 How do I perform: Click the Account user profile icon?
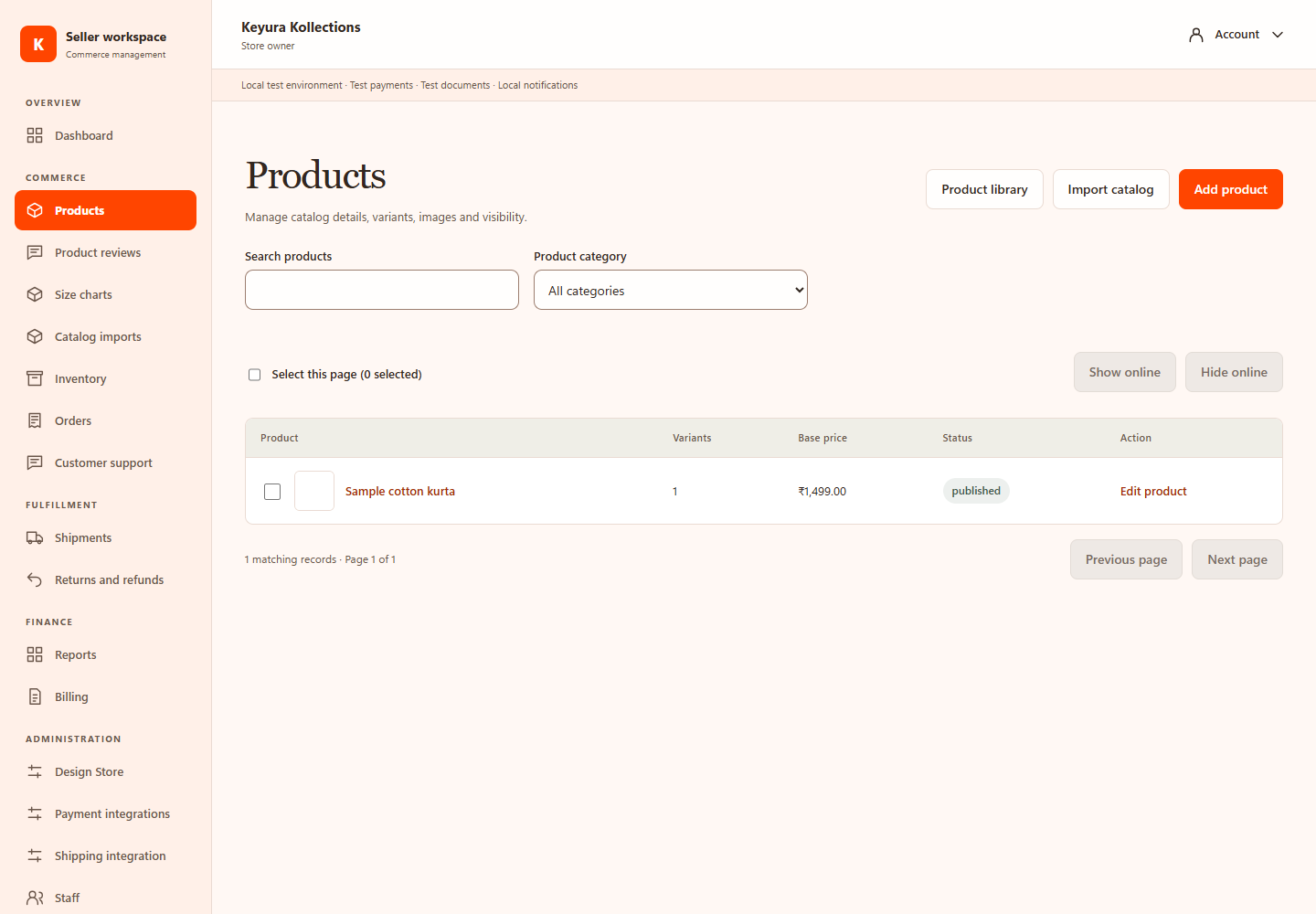coord(1196,35)
